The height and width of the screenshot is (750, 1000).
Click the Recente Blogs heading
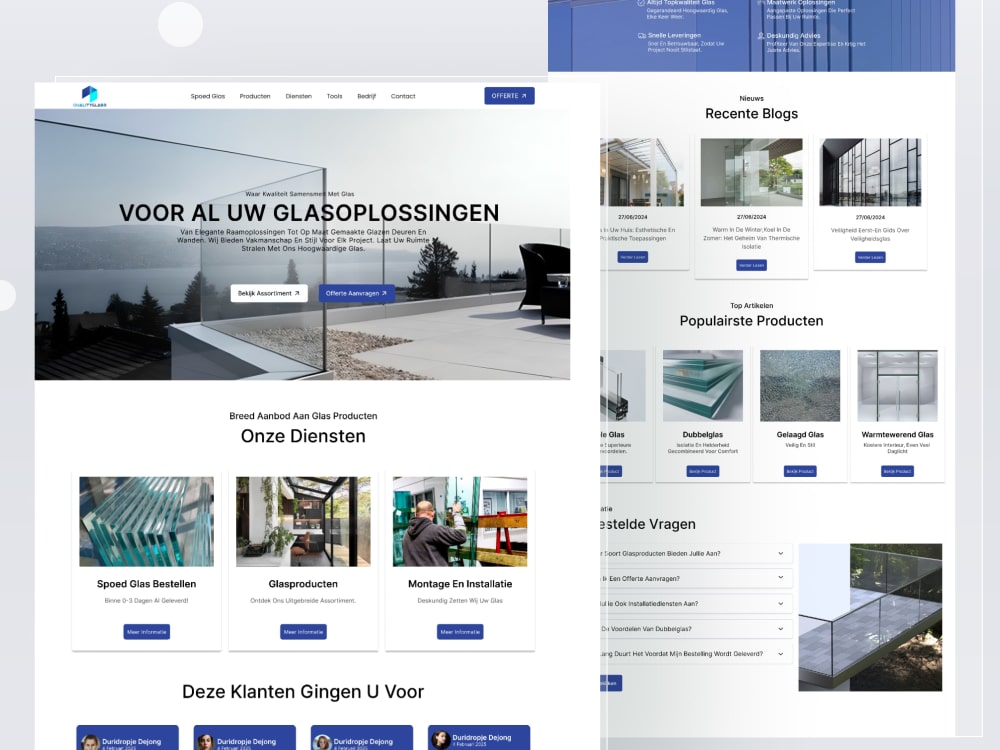coord(751,114)
